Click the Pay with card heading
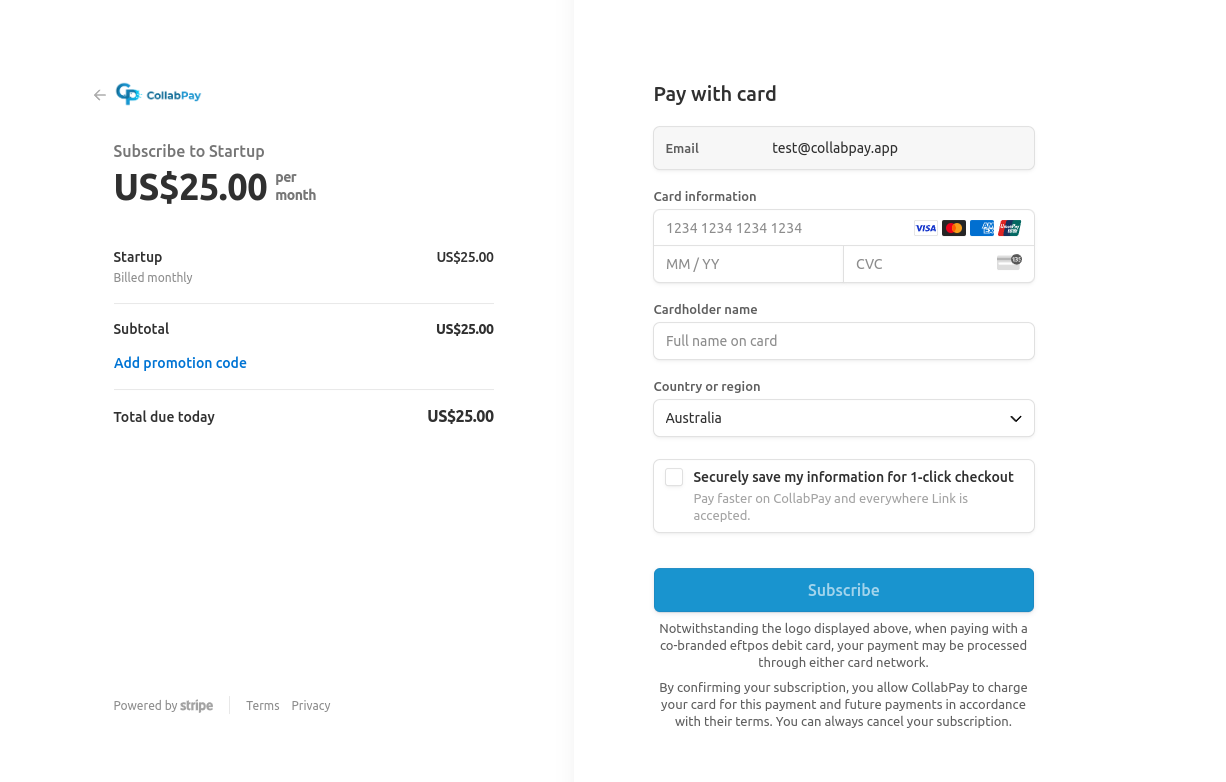Screen dimensions: 1226x782 (714, 93)
